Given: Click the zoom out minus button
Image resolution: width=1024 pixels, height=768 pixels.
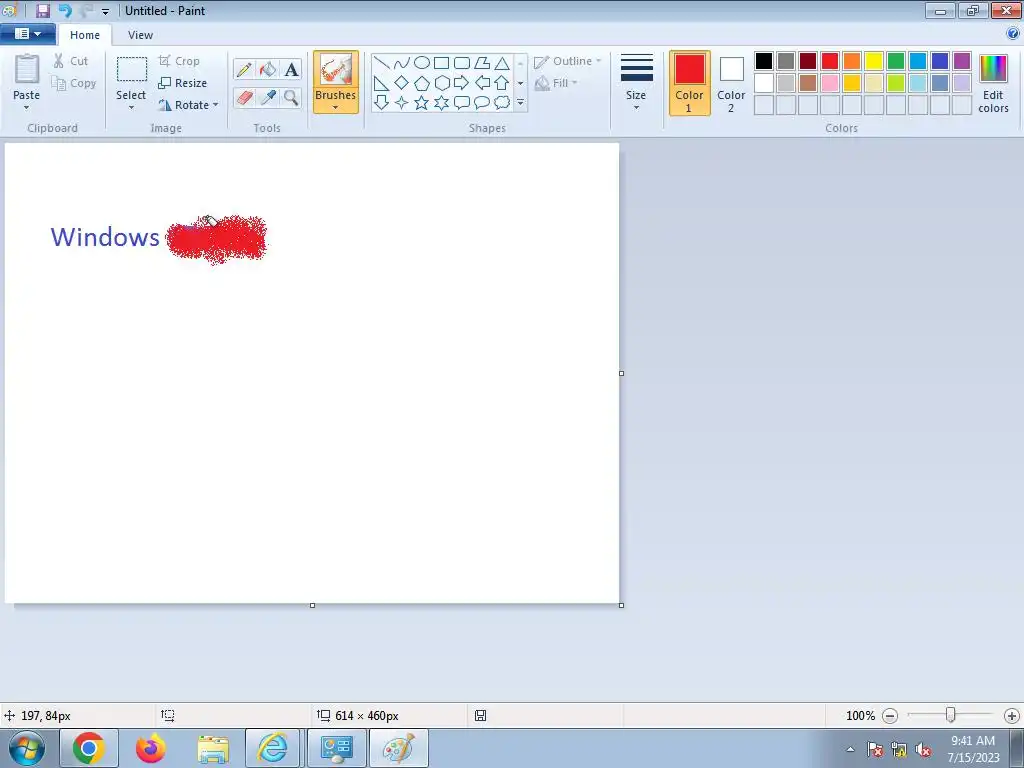Looking at the screenshot, I should click(x=889, y=716).
